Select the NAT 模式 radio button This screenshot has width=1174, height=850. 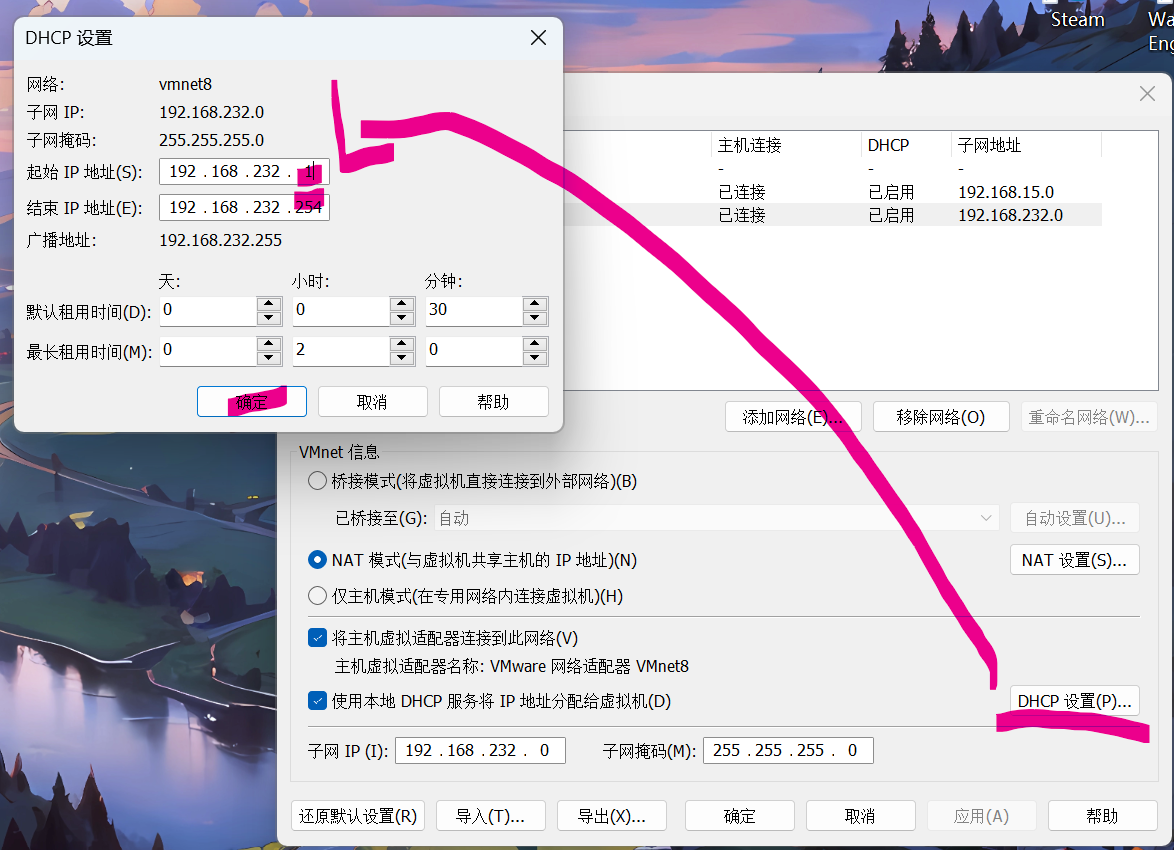pos(316,560)
